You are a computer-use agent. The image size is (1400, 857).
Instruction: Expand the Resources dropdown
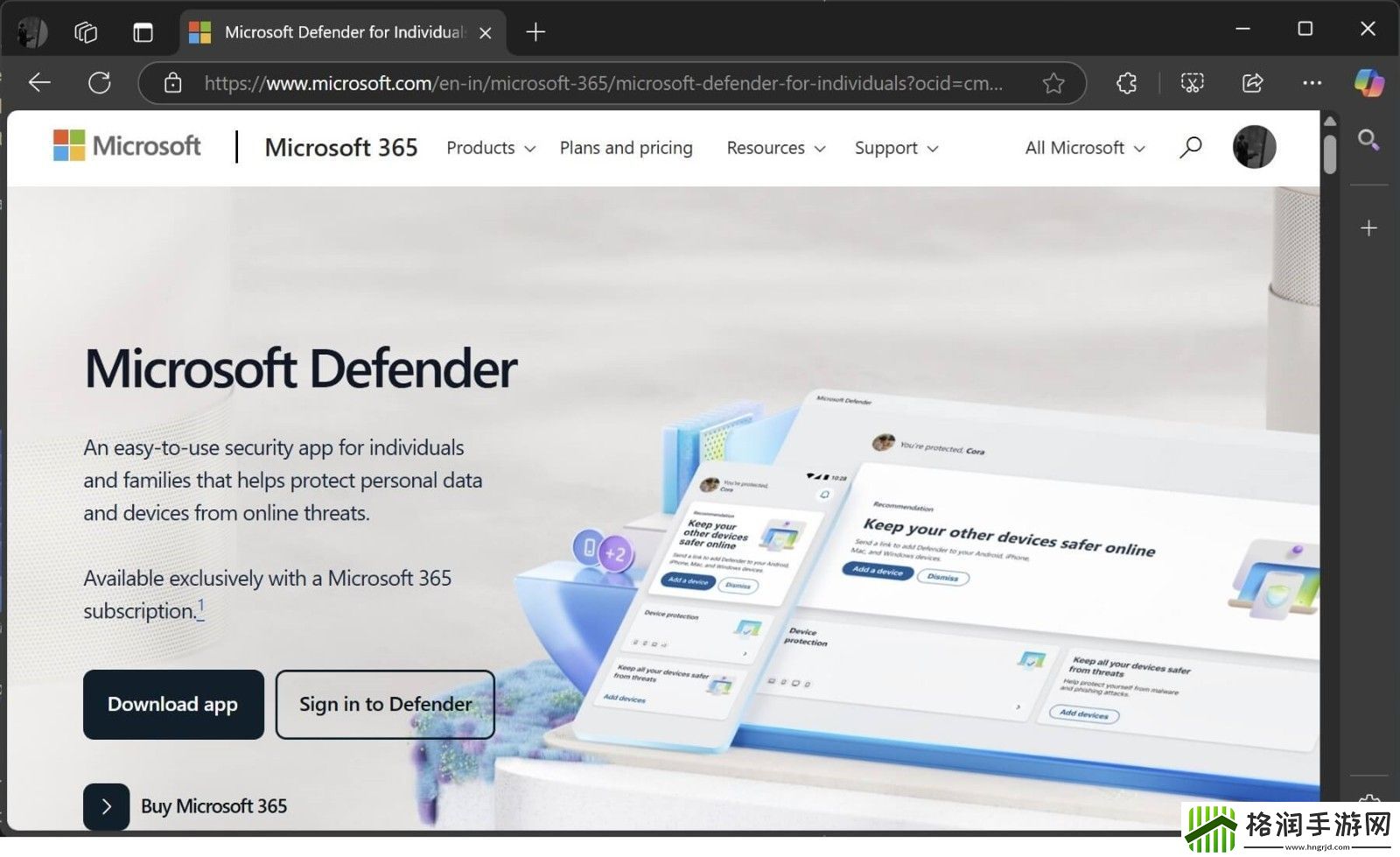point(775,148)
